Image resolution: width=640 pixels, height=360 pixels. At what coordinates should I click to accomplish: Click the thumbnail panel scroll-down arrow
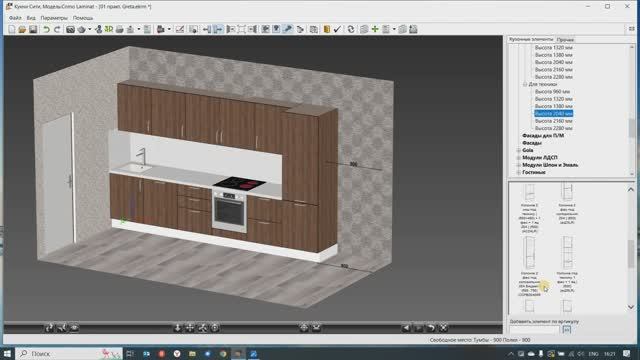click(631, 307)
